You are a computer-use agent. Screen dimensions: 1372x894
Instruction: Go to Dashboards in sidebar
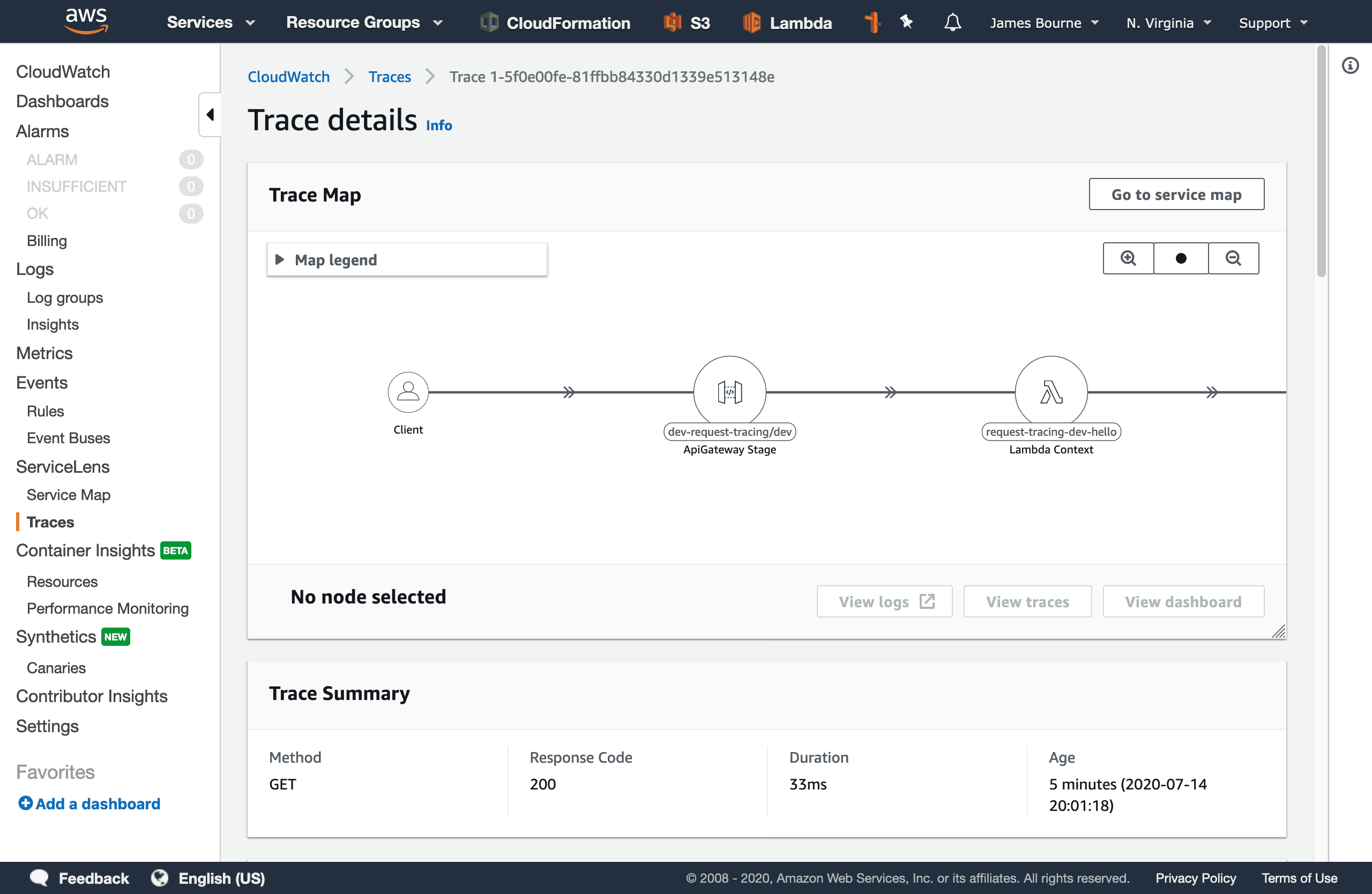point(62,101)
